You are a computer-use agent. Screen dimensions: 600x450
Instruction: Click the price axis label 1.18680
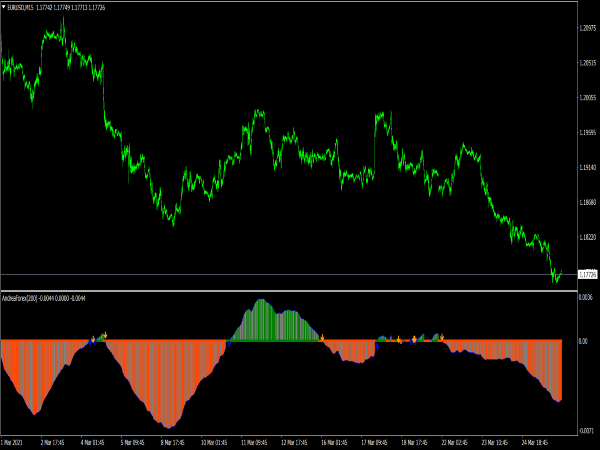(588, 202)
